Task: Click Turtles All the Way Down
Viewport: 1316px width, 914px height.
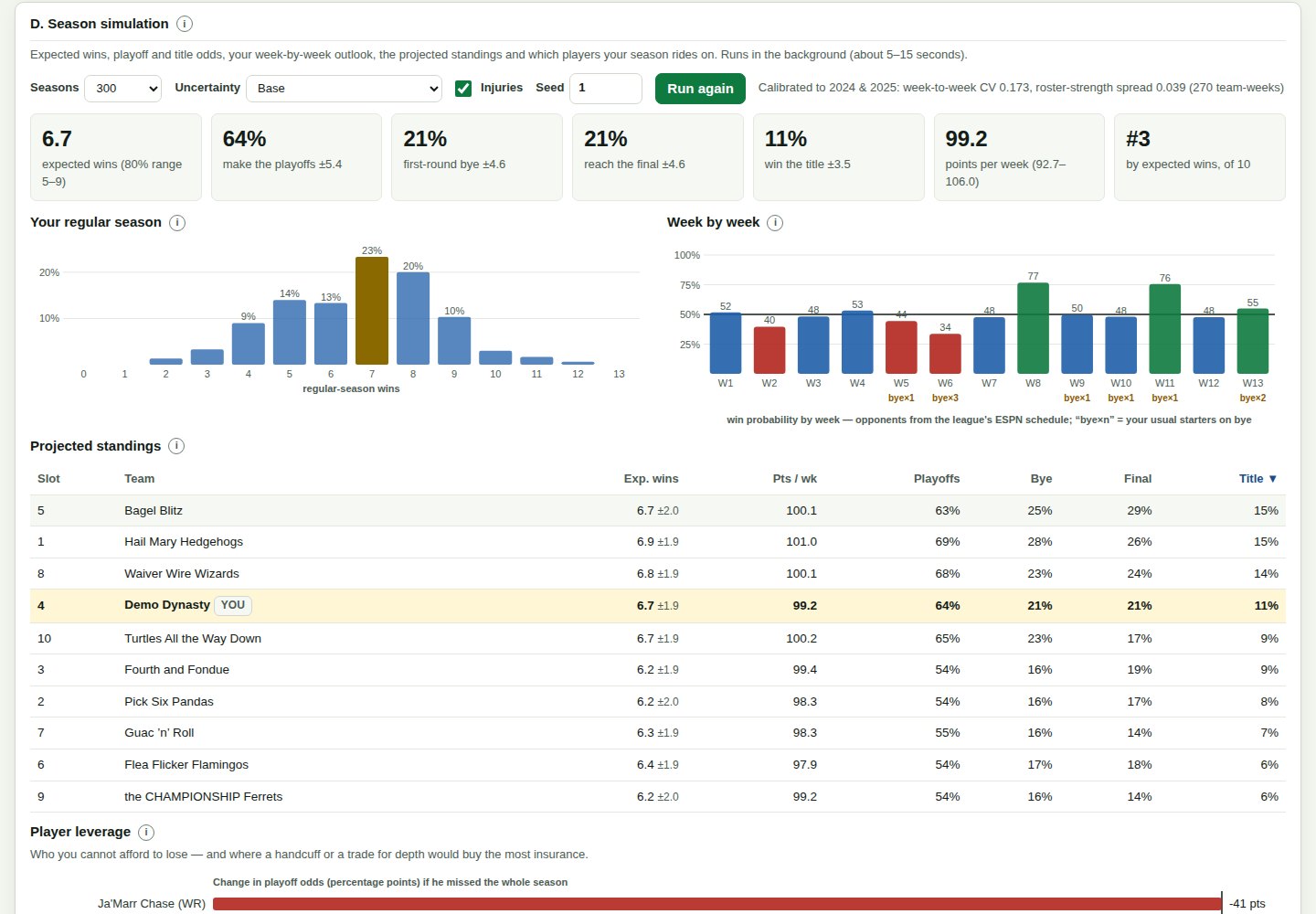Action: pyautogui.click(x=193, y=639)
